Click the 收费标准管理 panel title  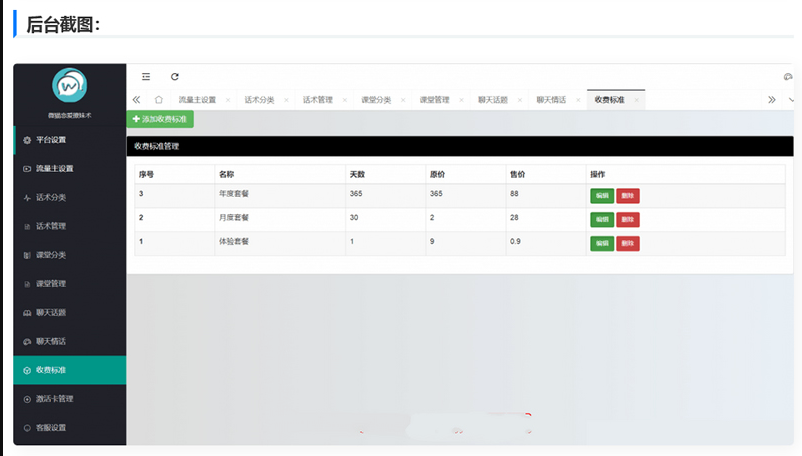click(x=157, y=146)
